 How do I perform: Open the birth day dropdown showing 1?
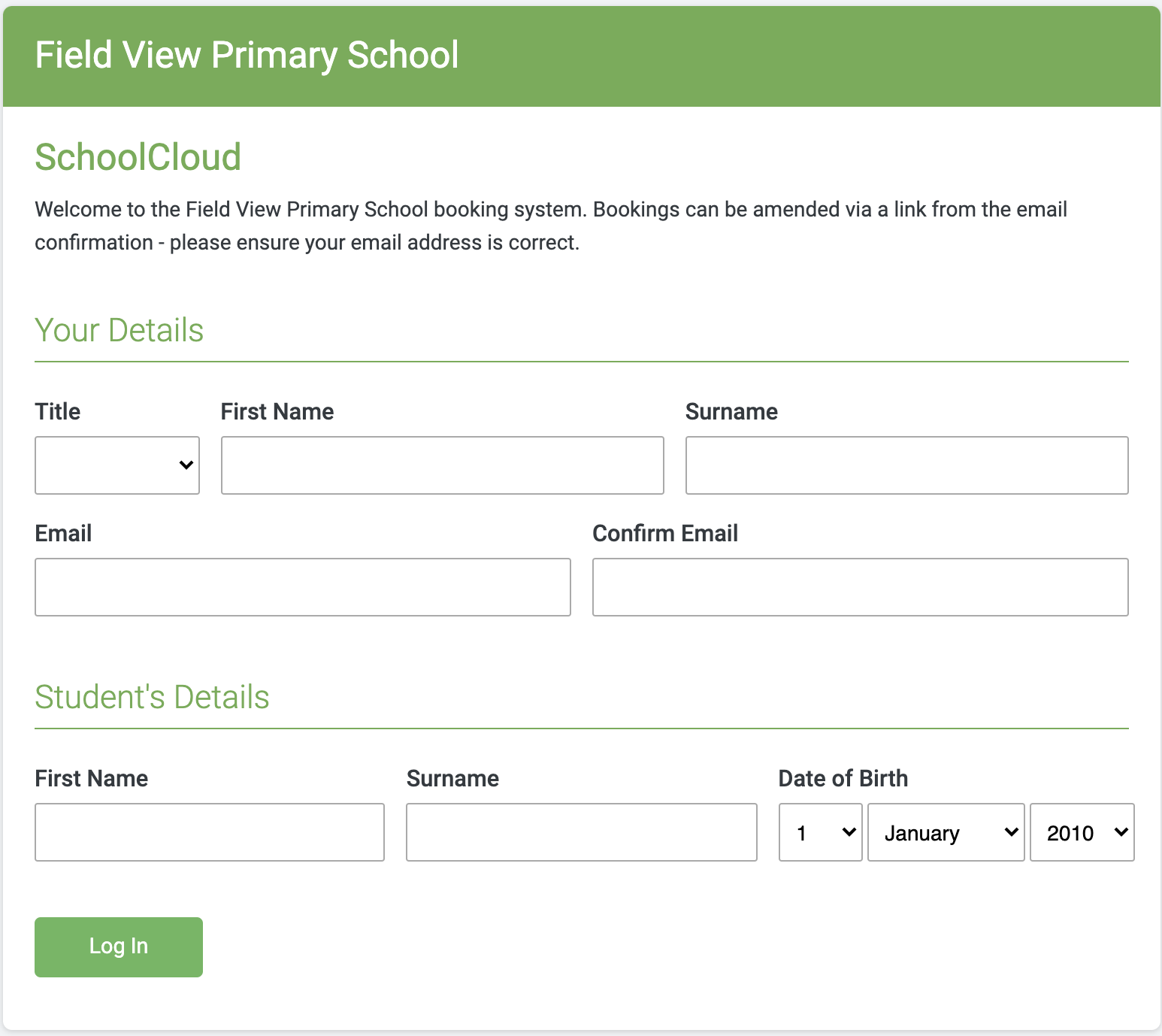tap(821, 832)
